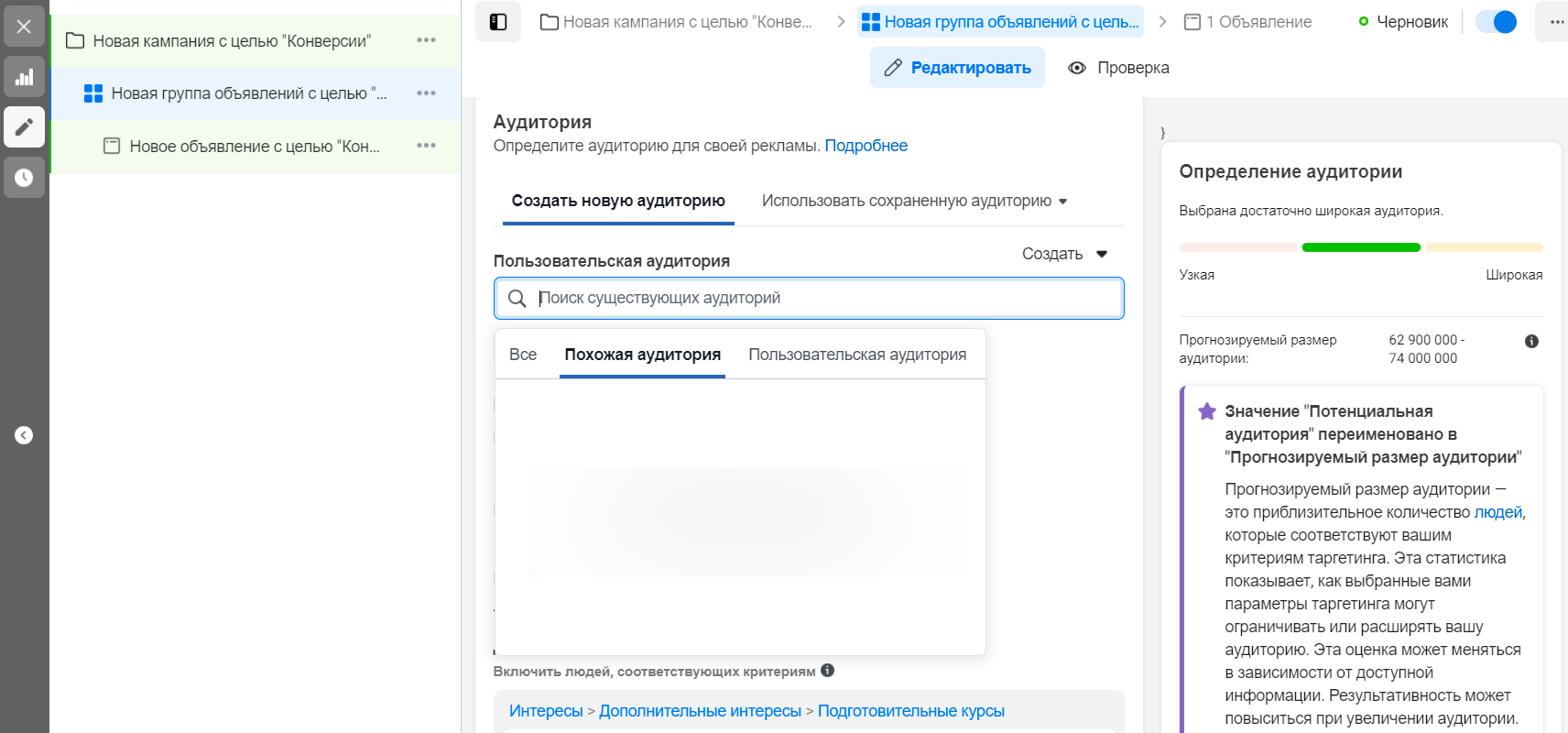The height and width of the screenshot is (733, 1568).
Task: Open more options menu in top right
Action: tap(1556, 22)
